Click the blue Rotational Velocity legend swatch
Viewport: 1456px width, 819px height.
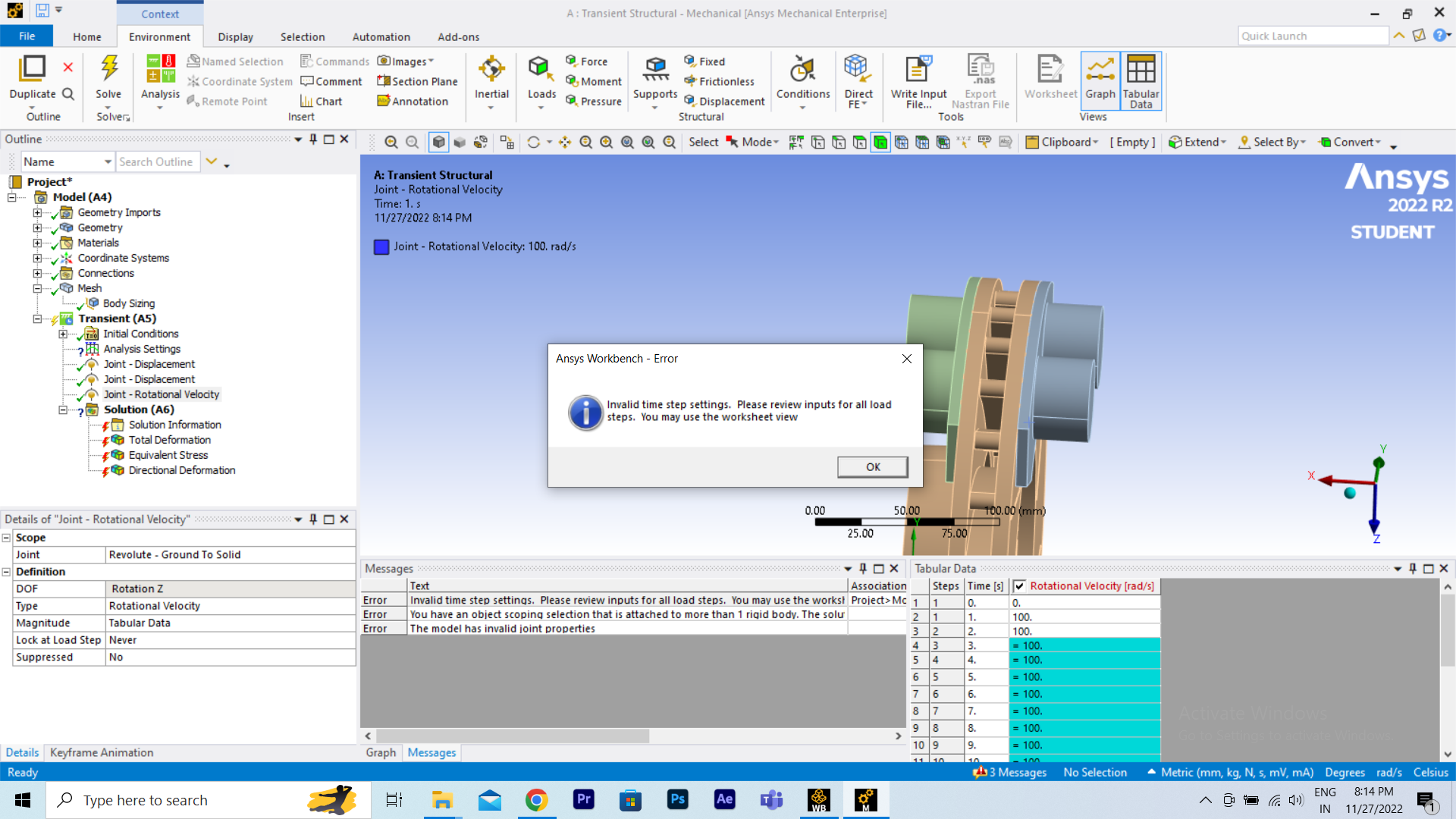pyautogui.click(x=381, y=246)
